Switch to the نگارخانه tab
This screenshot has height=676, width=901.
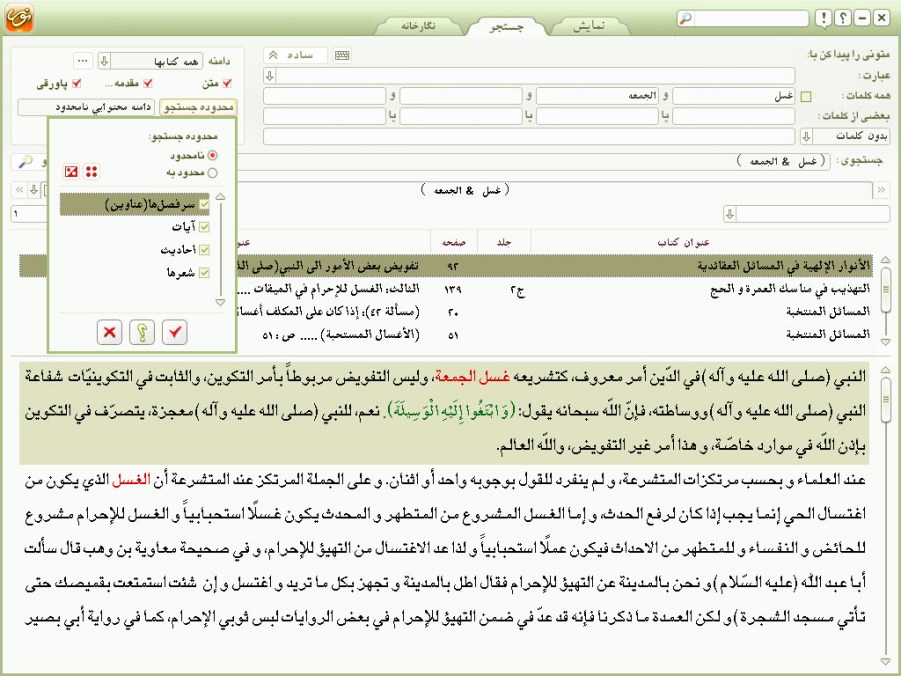tap(418, 26)
